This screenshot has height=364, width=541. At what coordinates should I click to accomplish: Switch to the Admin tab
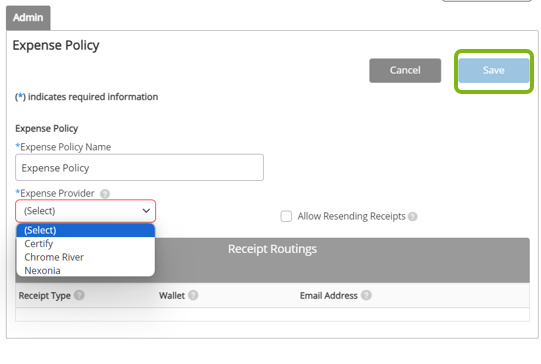click(28, 17)
